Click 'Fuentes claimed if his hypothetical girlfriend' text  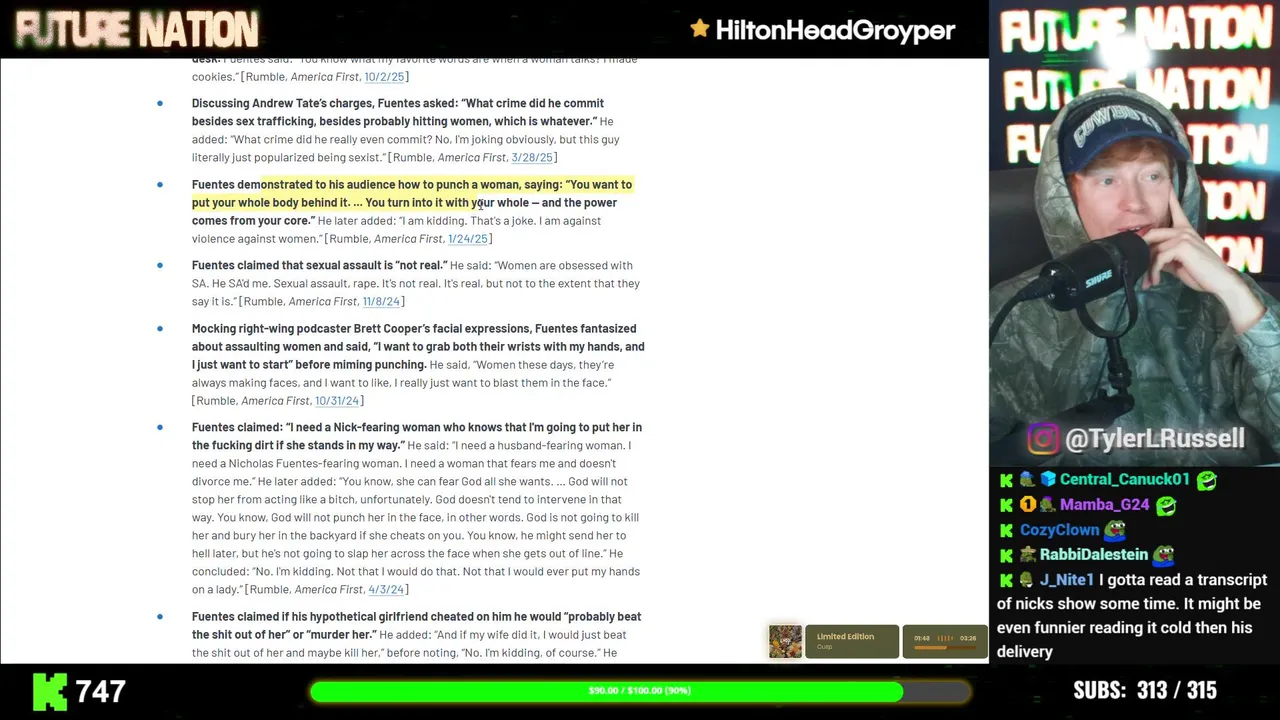tap(416, 626)
